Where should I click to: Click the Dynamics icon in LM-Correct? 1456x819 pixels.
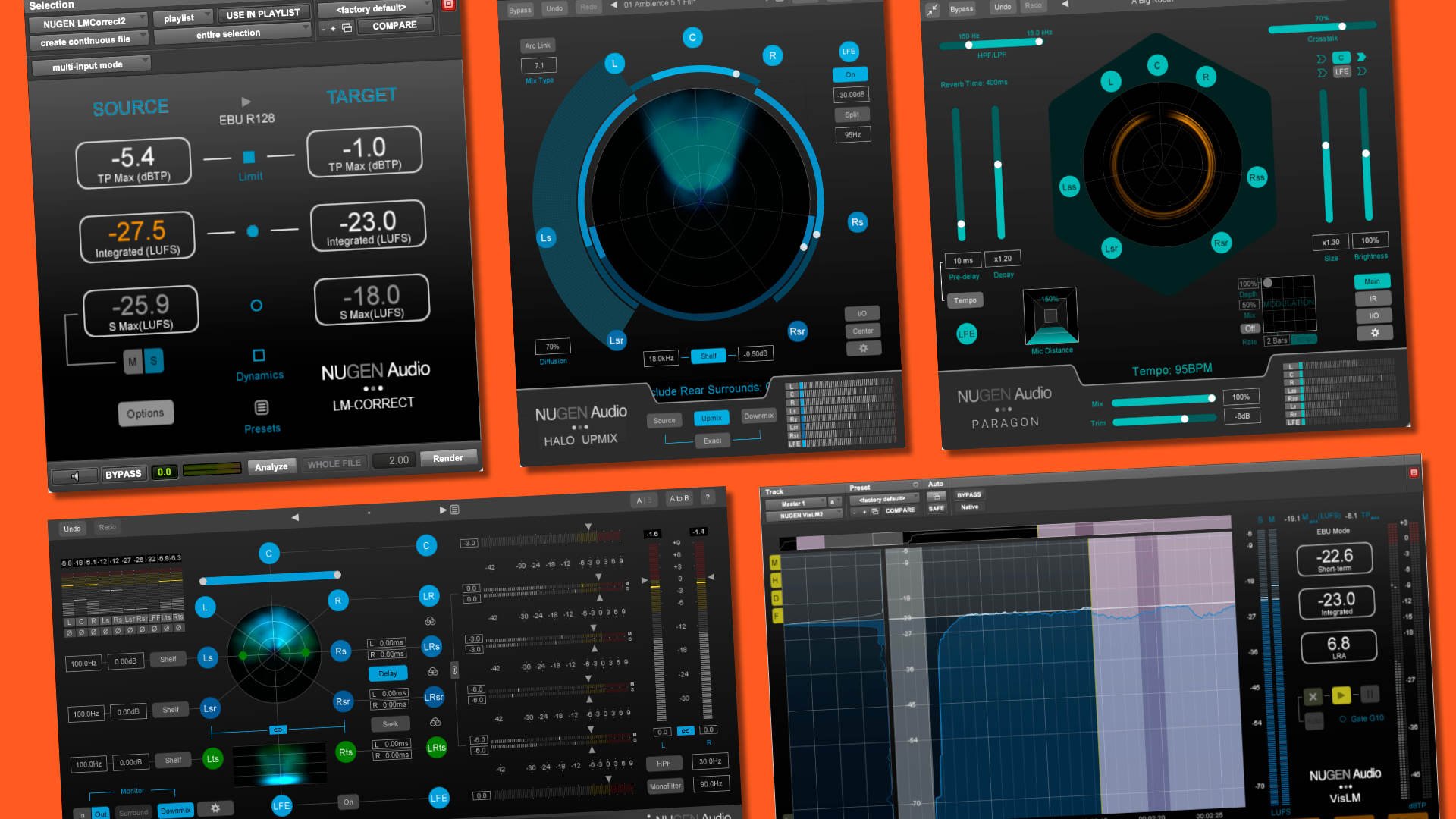[259, 353]
